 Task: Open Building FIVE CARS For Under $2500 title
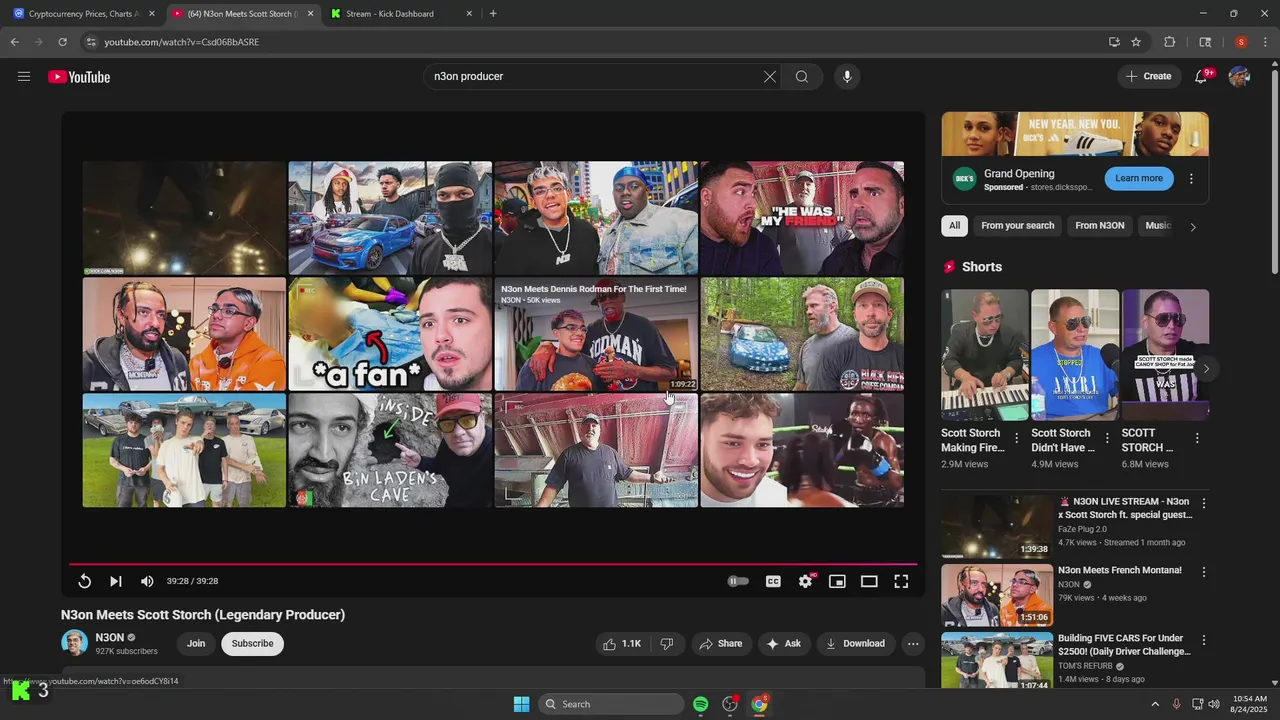pyautogui.click(x=1124, y=644)
